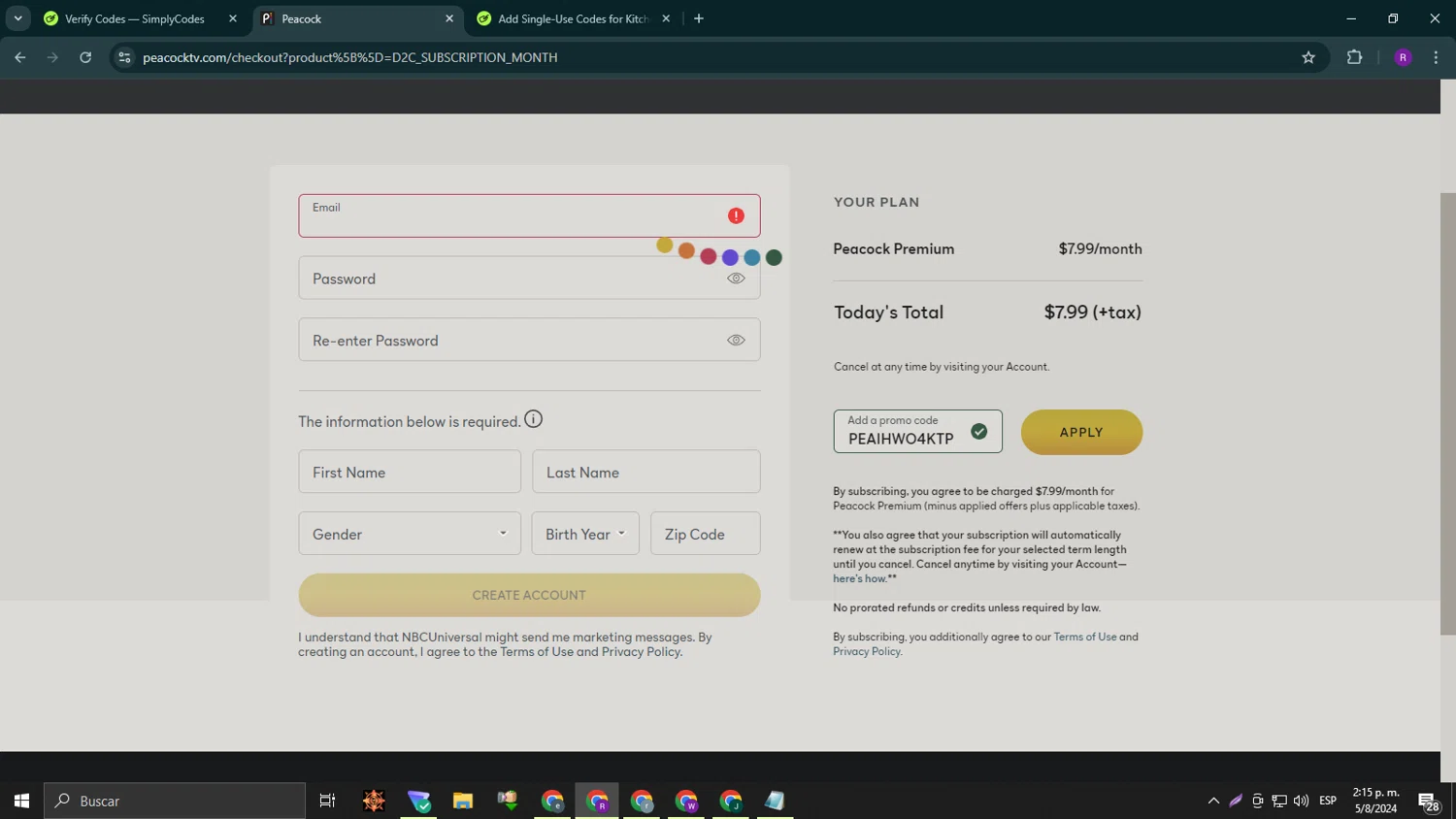Open Privacy Policy link under plan
Image resolution: width=1456 pixels, height=819 pixels.
867,651
